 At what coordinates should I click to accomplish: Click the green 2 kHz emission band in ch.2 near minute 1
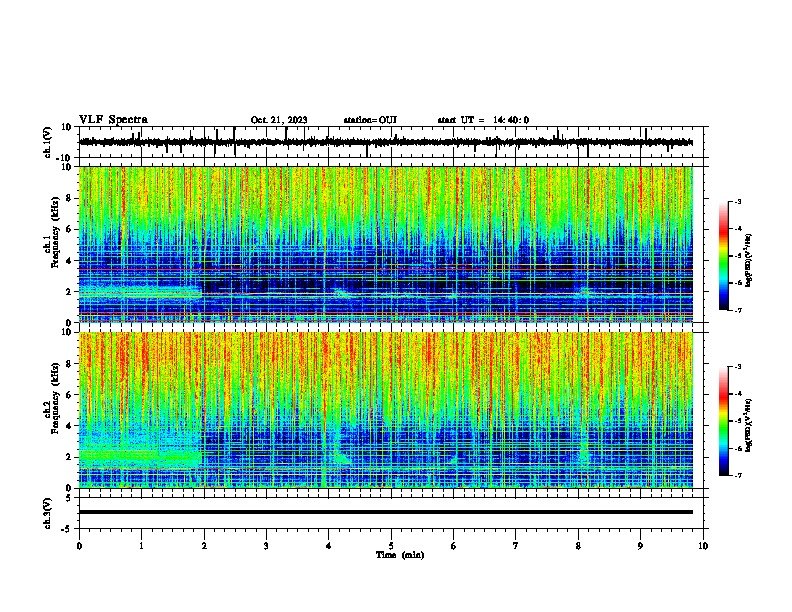pos(140,456)
